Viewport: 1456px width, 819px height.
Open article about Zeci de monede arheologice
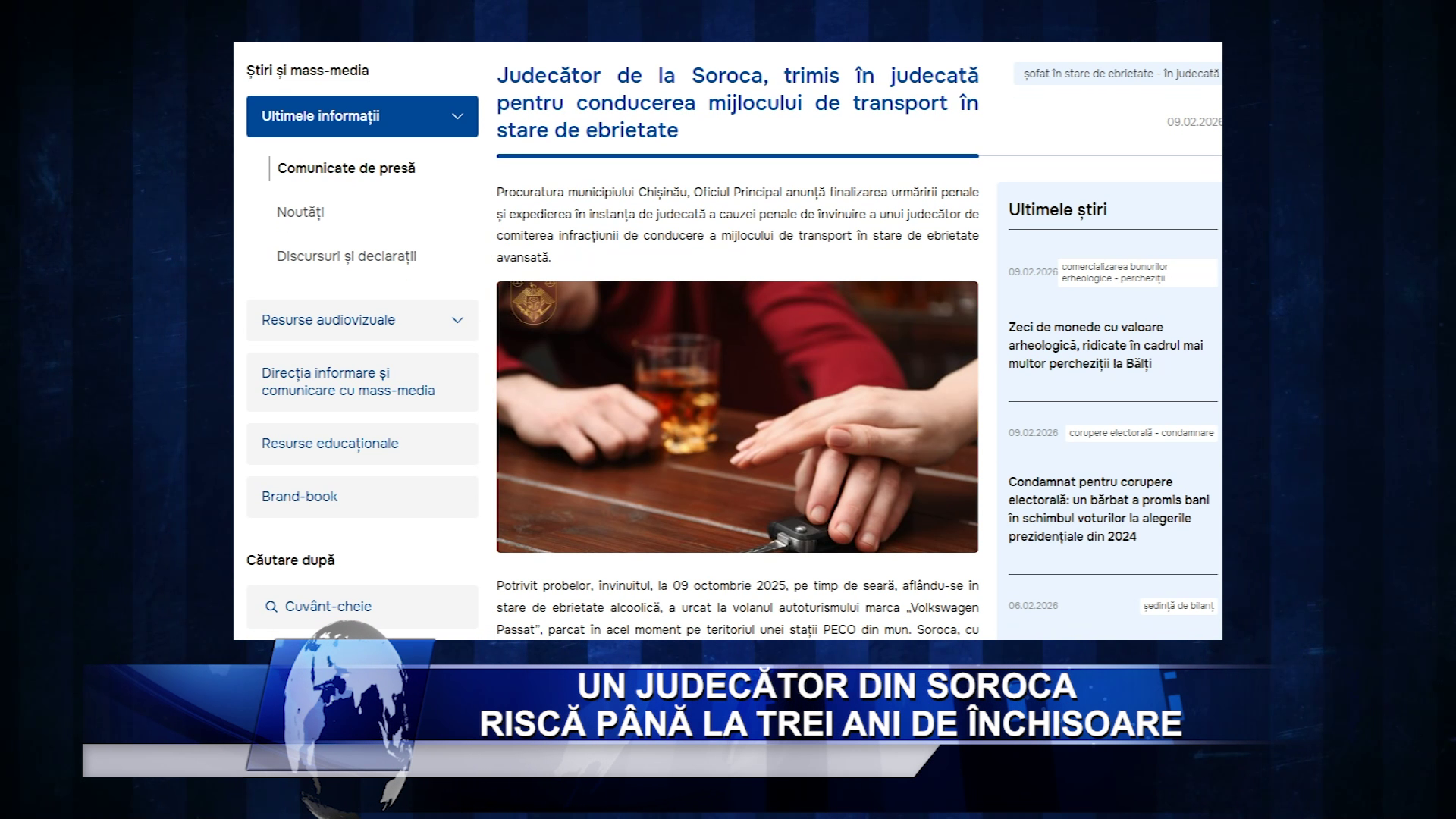(1105, 345)
